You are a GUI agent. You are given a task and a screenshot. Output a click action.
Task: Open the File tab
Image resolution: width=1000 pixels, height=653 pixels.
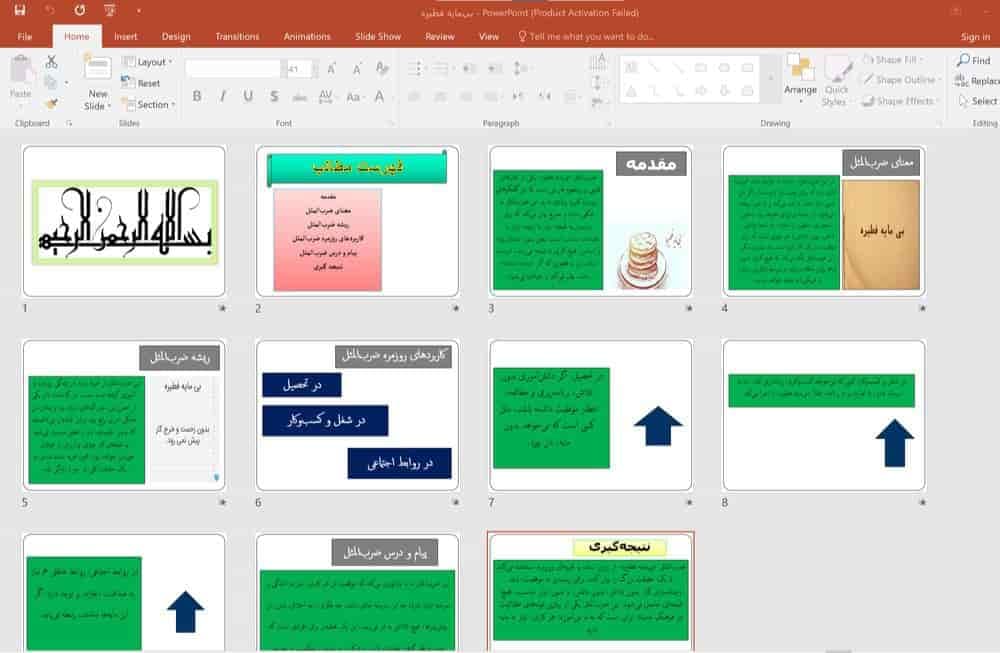coord(25,36)
